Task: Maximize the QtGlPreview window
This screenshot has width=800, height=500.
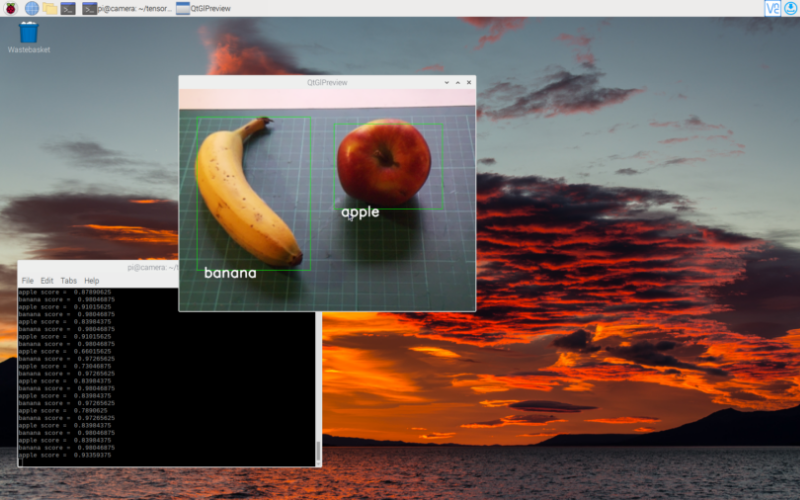Action: pyautogui.click(x=458, y=82)
